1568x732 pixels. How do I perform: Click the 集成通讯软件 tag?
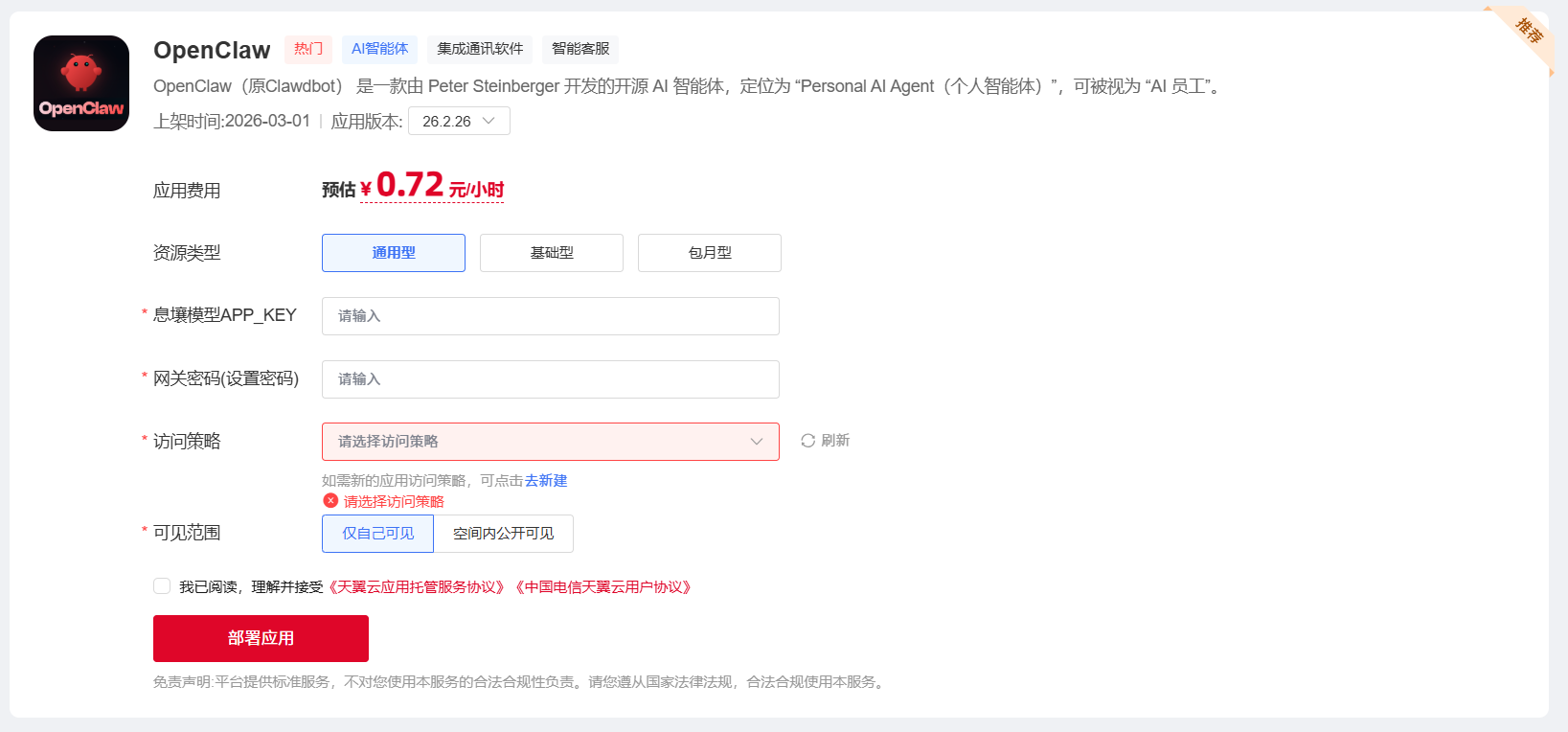(x=480, y=49)
